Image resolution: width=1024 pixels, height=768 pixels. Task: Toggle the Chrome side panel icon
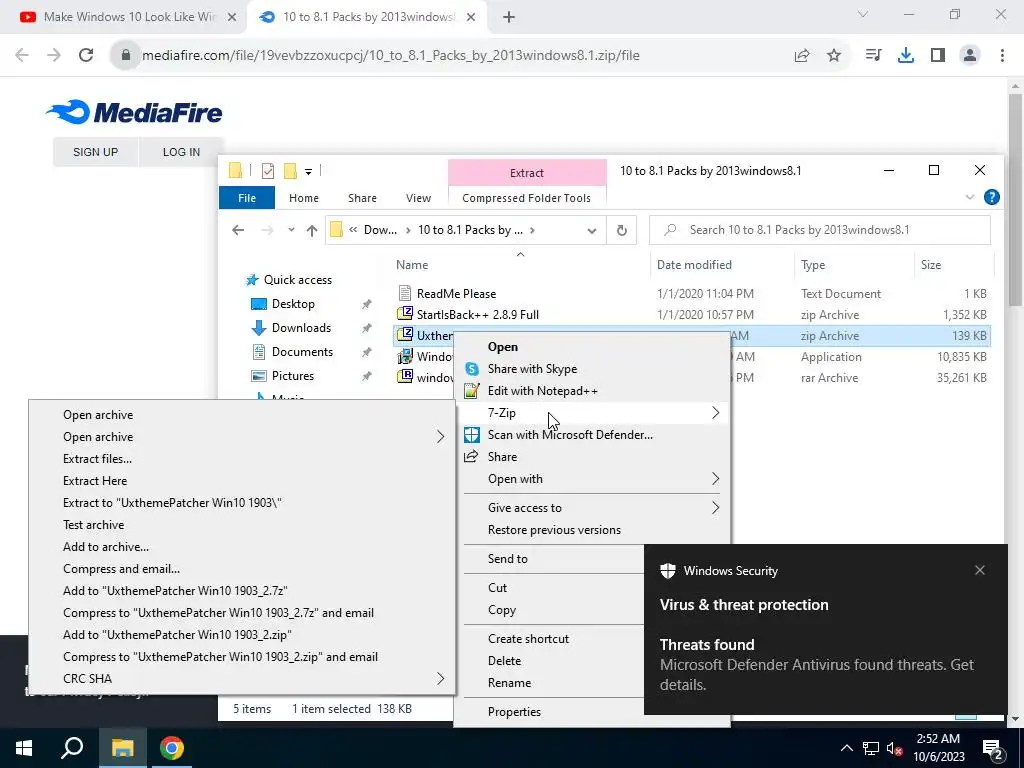pyautogui.click(x=938, y=56)
